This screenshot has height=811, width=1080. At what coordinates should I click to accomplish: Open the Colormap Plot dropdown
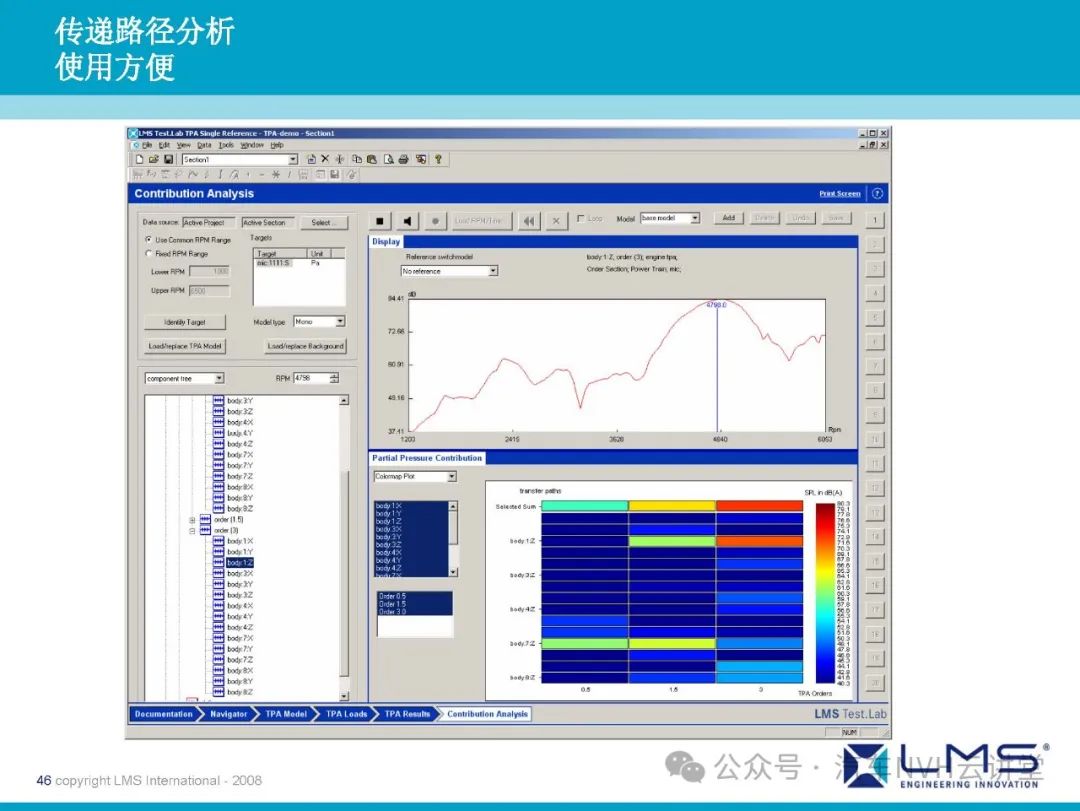(451, 477)
